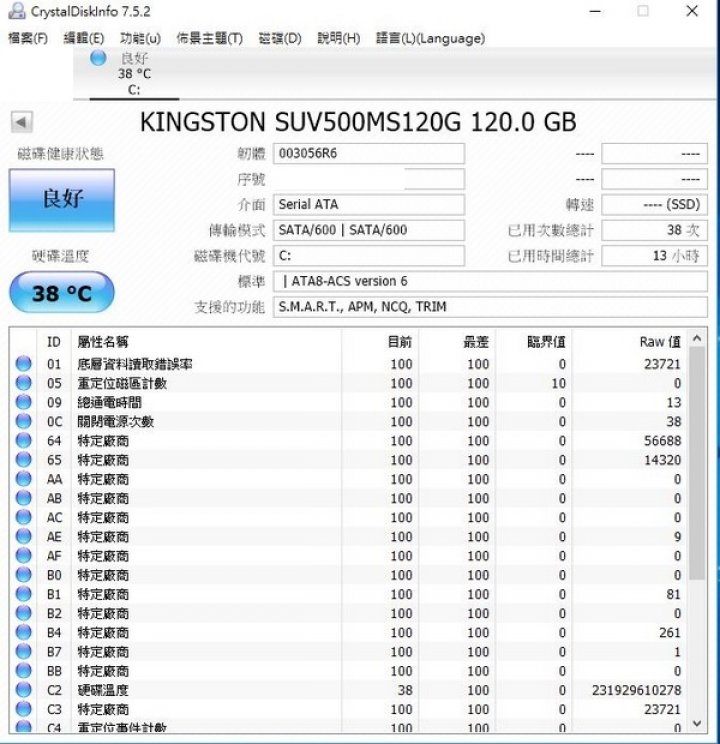Click the status icon for attribute C3

[x=23, y=709]
